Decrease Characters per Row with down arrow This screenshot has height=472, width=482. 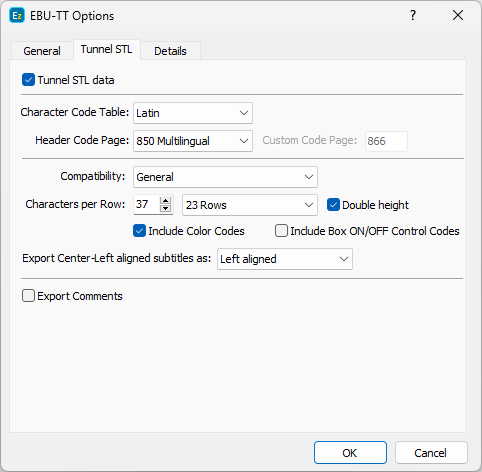coord(165,209)
